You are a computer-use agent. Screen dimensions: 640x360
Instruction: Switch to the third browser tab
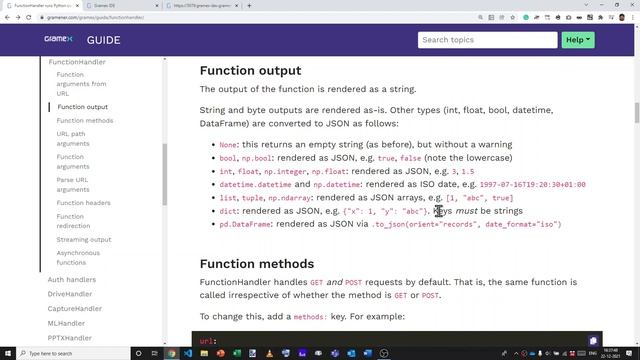coord(202,6)
